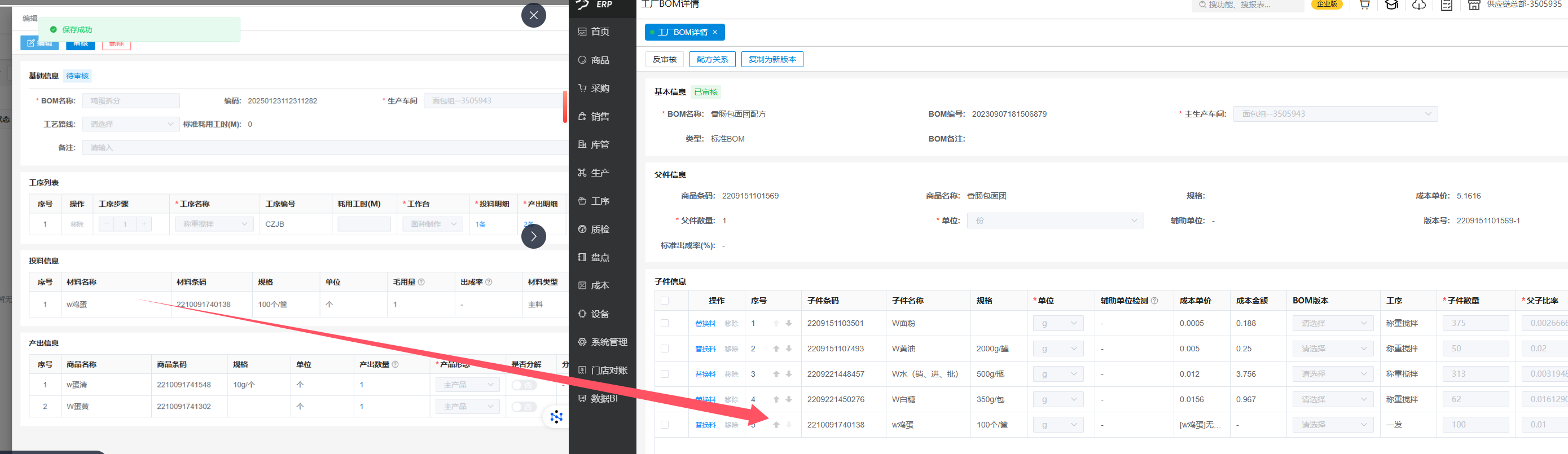Click the 反审核 button

tap(664, 59)
